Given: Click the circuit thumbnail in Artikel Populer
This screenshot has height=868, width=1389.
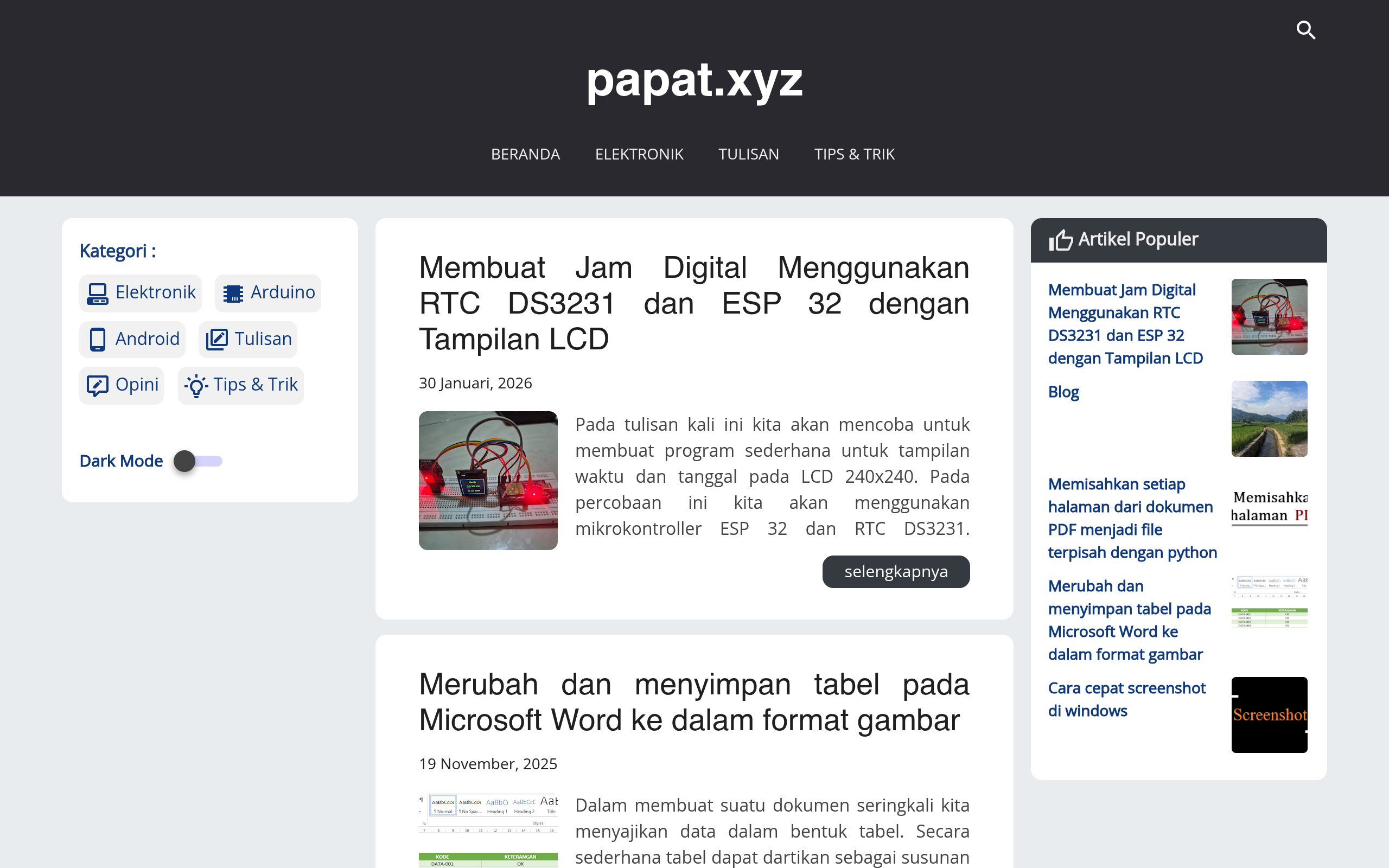Looking at the screenshot, I should click(x=1269, y=317).
